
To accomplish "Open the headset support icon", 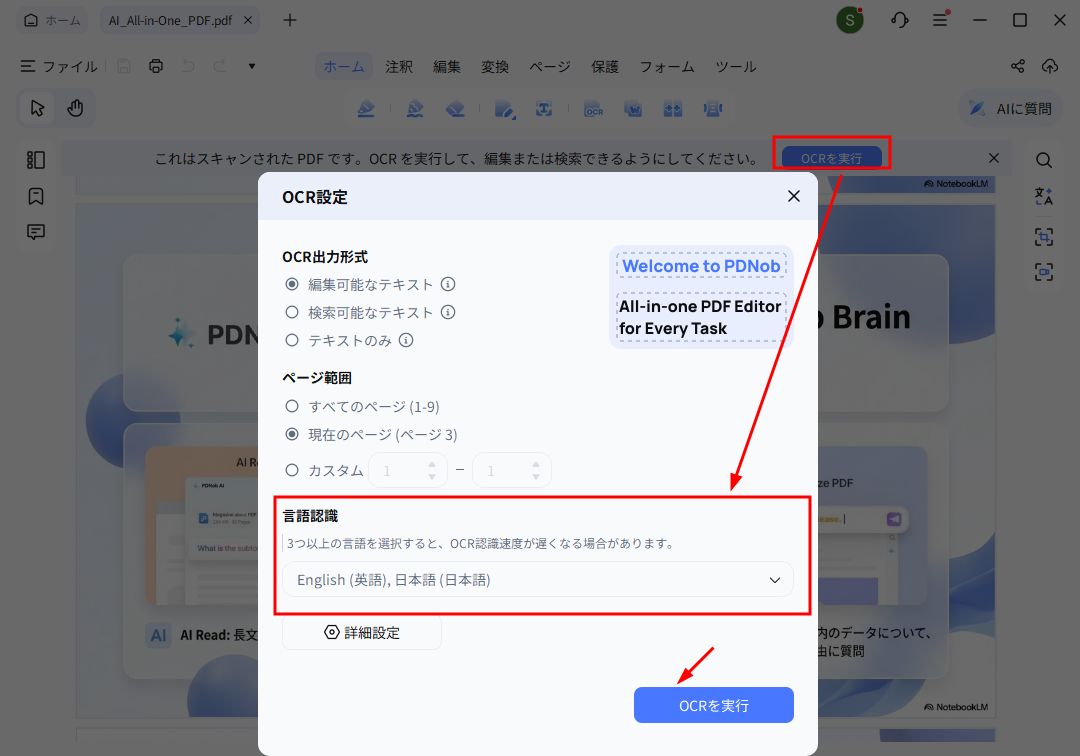I will coord(900,20).
